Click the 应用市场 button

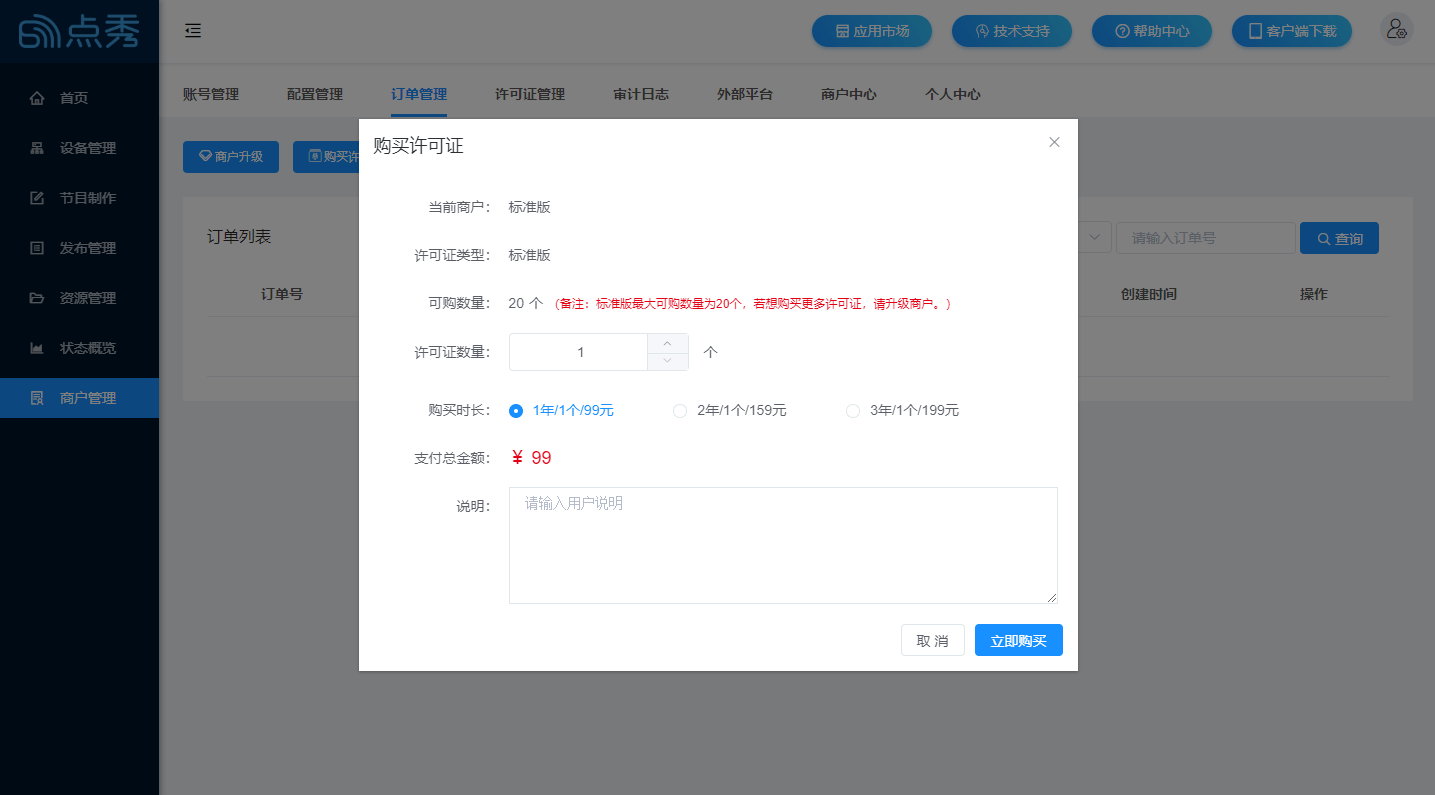point(872,31)
